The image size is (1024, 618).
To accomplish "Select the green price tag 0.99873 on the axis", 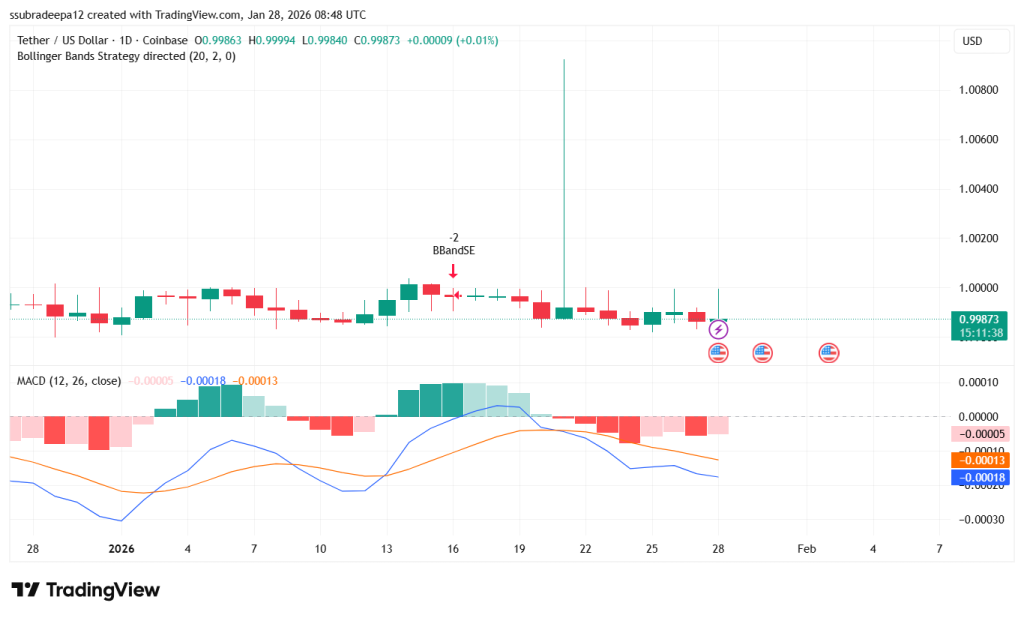I will 977,318.
